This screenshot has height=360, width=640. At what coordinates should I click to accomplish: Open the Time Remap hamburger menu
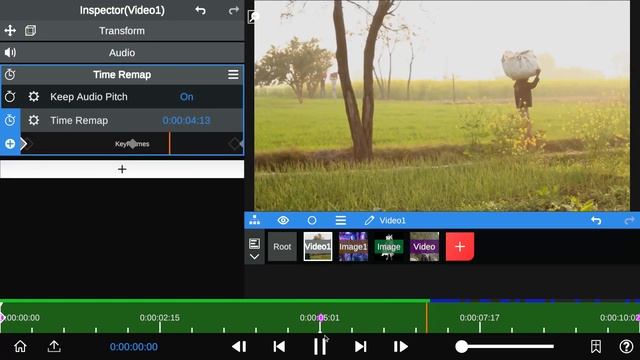coord(233,75)
